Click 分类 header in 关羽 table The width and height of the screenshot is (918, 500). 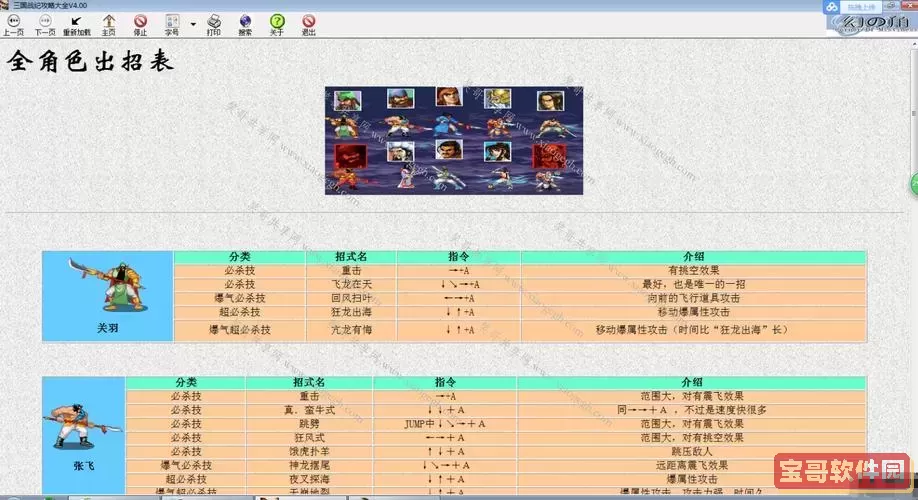[240, 256]
